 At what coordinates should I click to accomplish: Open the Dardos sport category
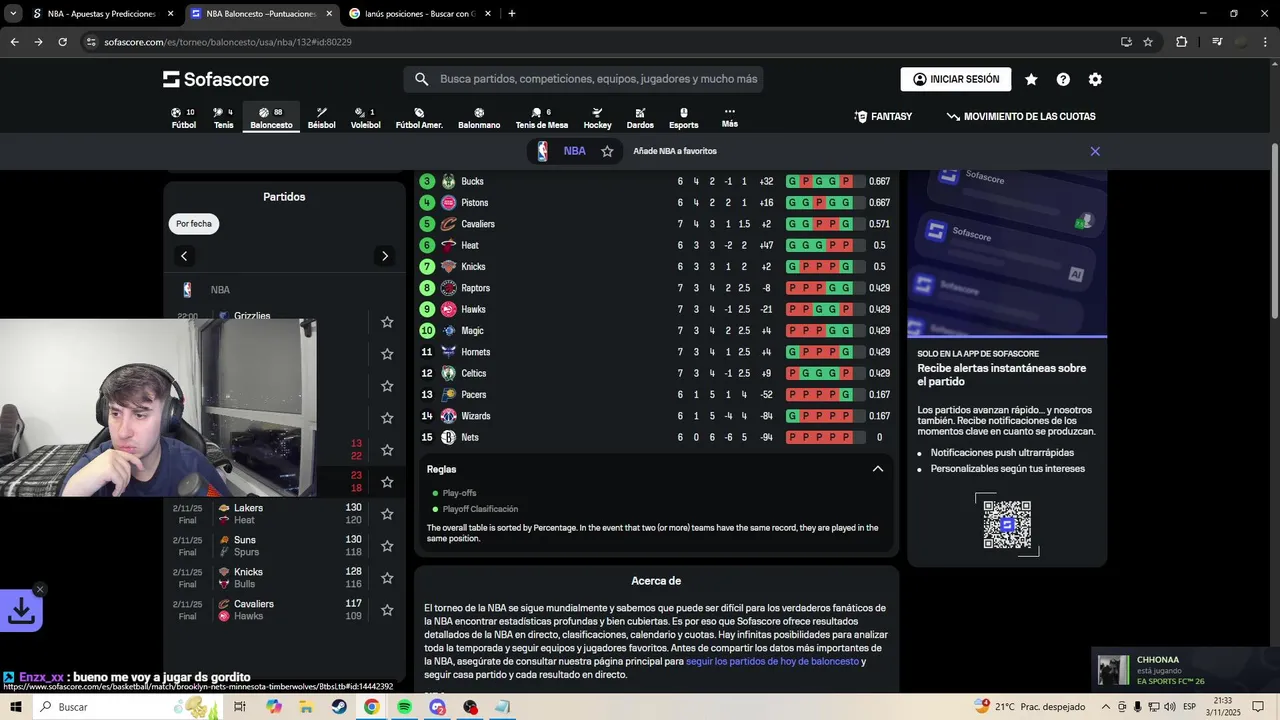click(640, 118)
